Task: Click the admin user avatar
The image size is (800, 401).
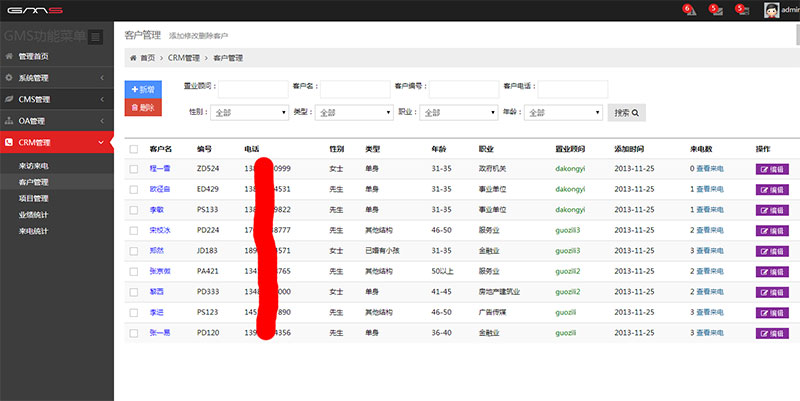Action: 772,10
